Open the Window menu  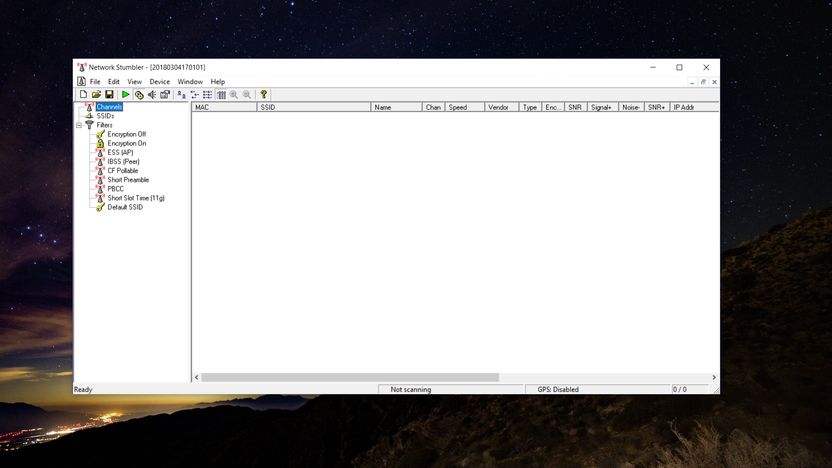click(x=190, y=82)
